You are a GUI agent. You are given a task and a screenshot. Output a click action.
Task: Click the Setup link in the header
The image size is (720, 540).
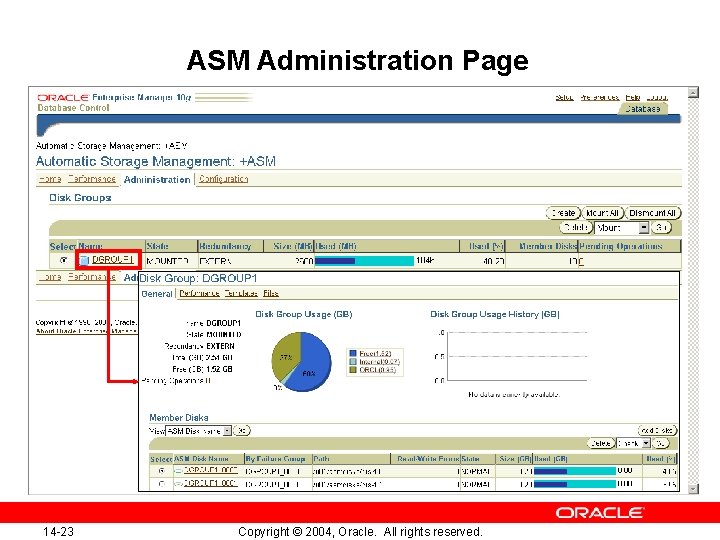(564, 97)
